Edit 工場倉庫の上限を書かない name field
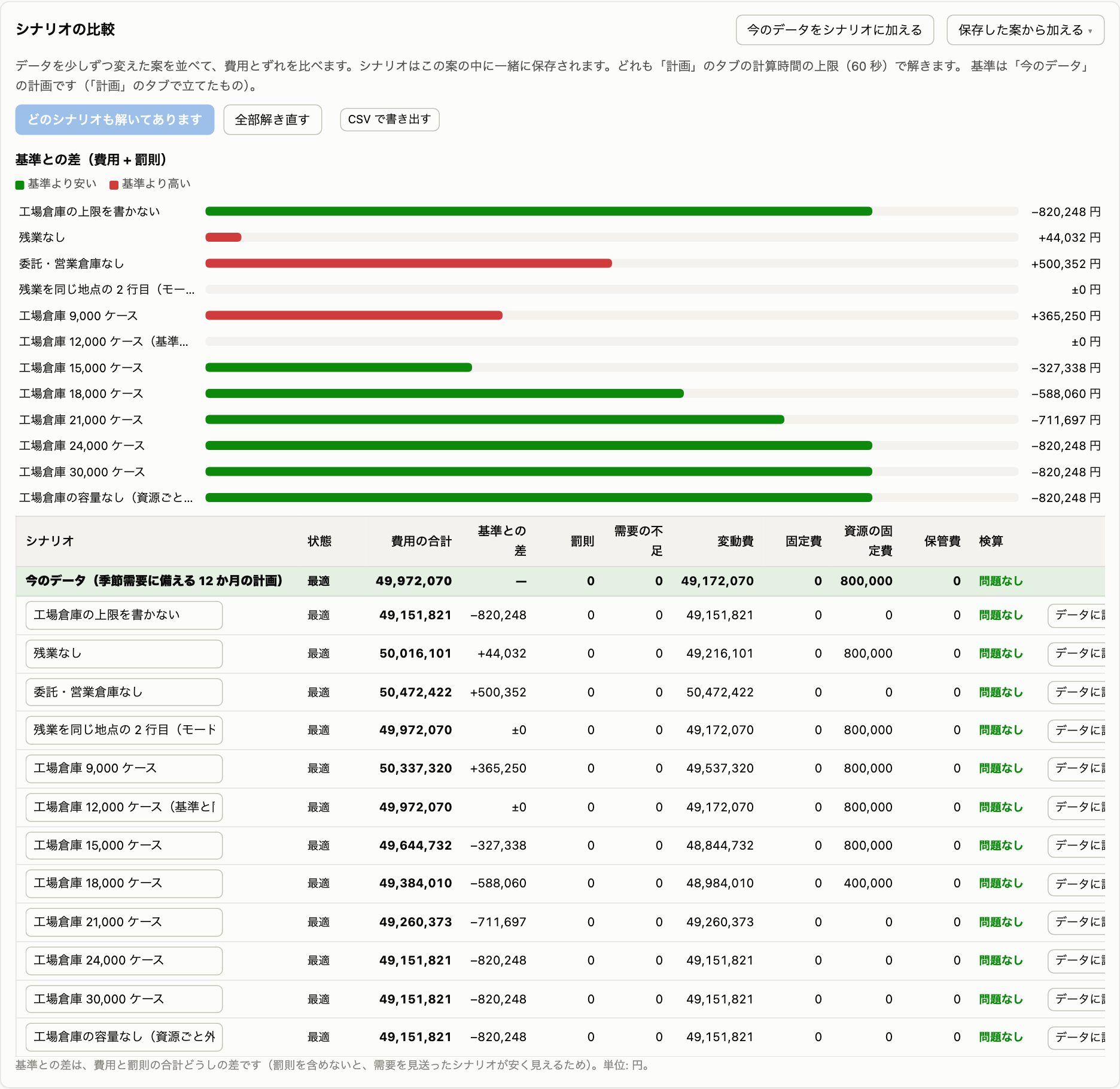This screenshot has height=1089, width=1120. [x=124, y=615]
